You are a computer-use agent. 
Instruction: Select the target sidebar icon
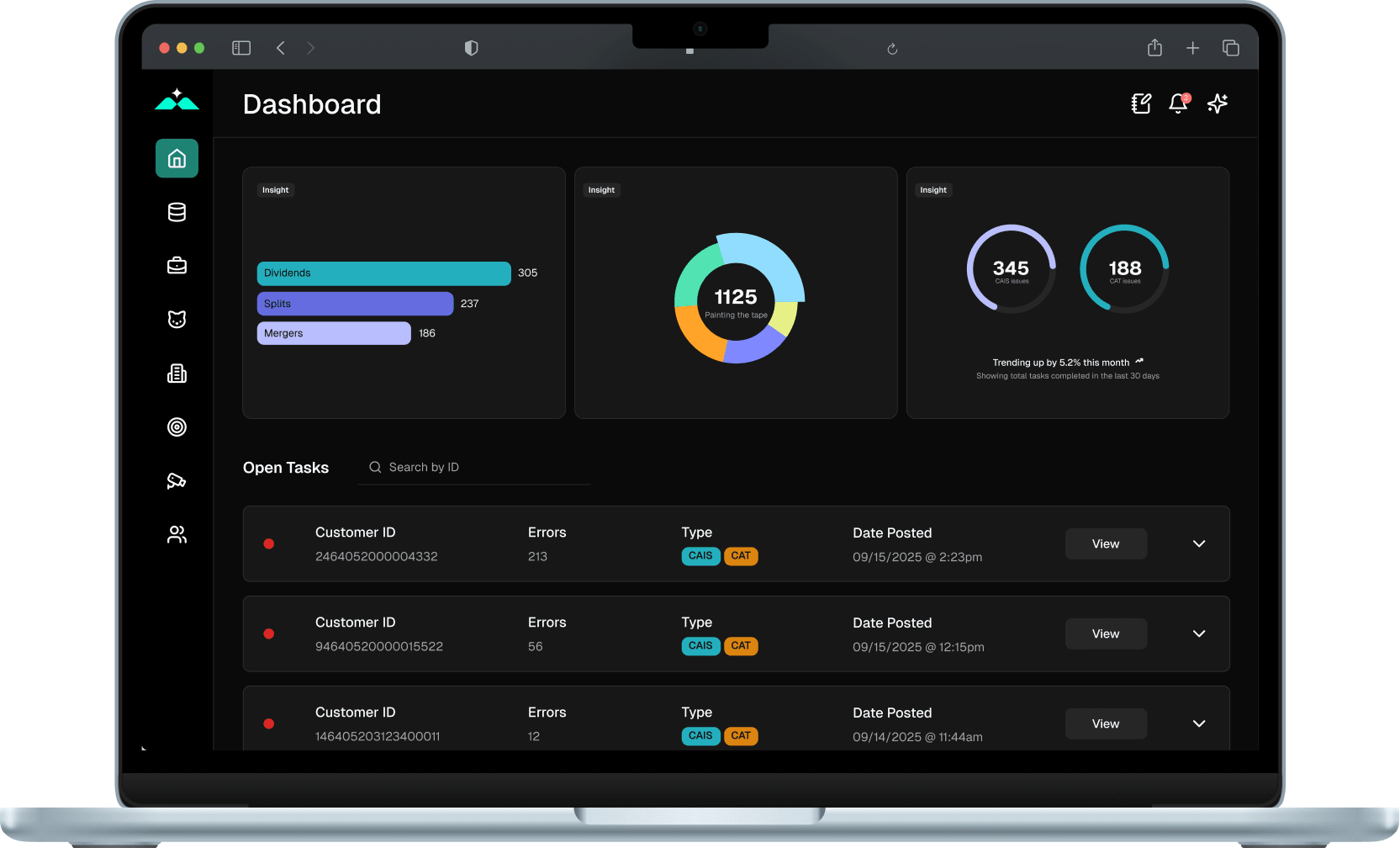(x=177, y=427)
